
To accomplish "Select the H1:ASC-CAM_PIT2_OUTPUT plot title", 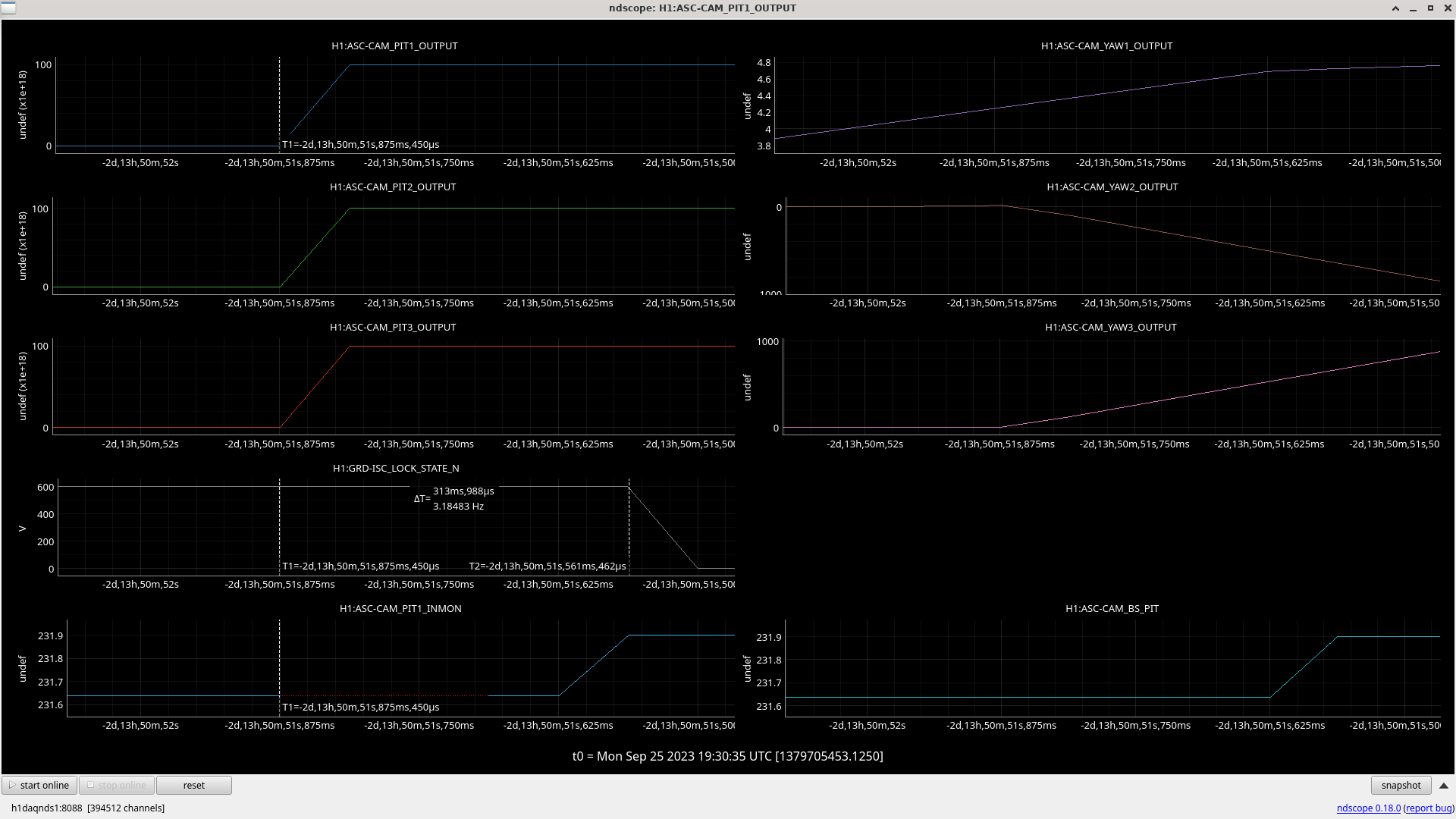I will point(393,187).
